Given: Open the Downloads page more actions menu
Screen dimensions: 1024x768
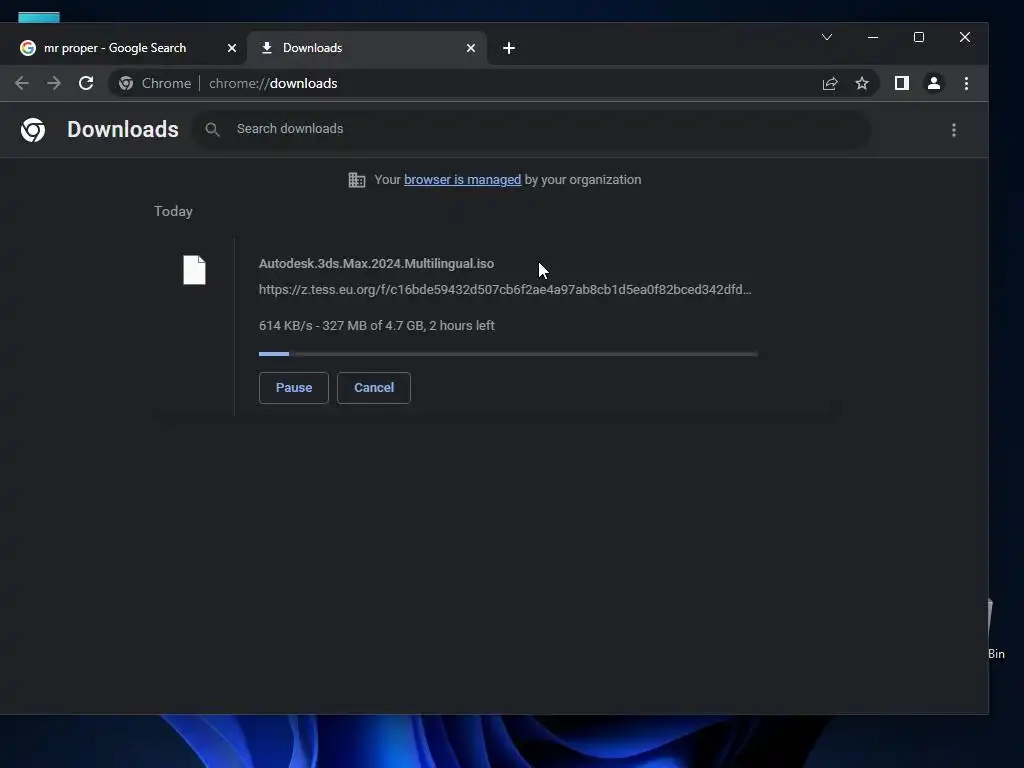Looking at the screenshot, I should click(x=954, y=130).
